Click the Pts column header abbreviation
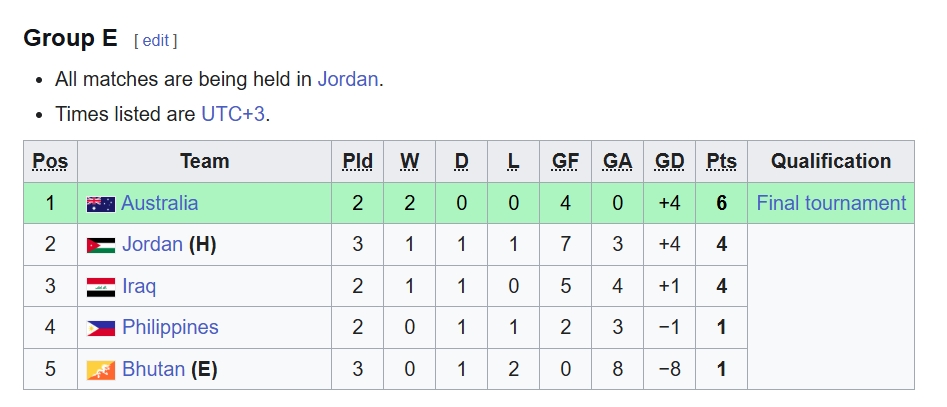 [721, 161]
